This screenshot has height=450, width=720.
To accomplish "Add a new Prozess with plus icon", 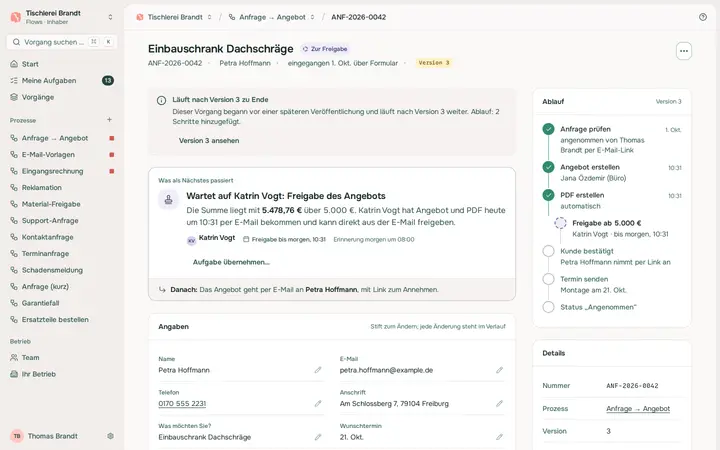I will click(x=109, y=120).
